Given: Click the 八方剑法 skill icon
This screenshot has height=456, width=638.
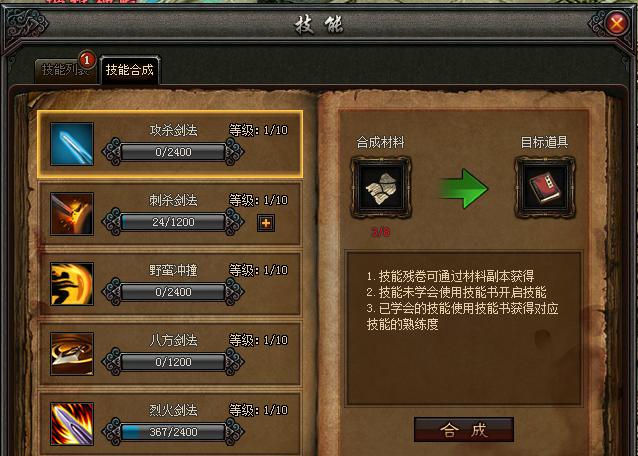Looking at the screenshot, I should (x=72, y=354).
